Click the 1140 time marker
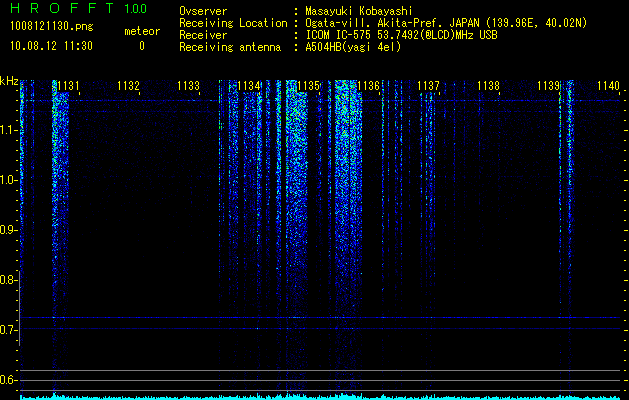Image resolution: width=629 pixels, height=400 pixels. pos(608,86)
